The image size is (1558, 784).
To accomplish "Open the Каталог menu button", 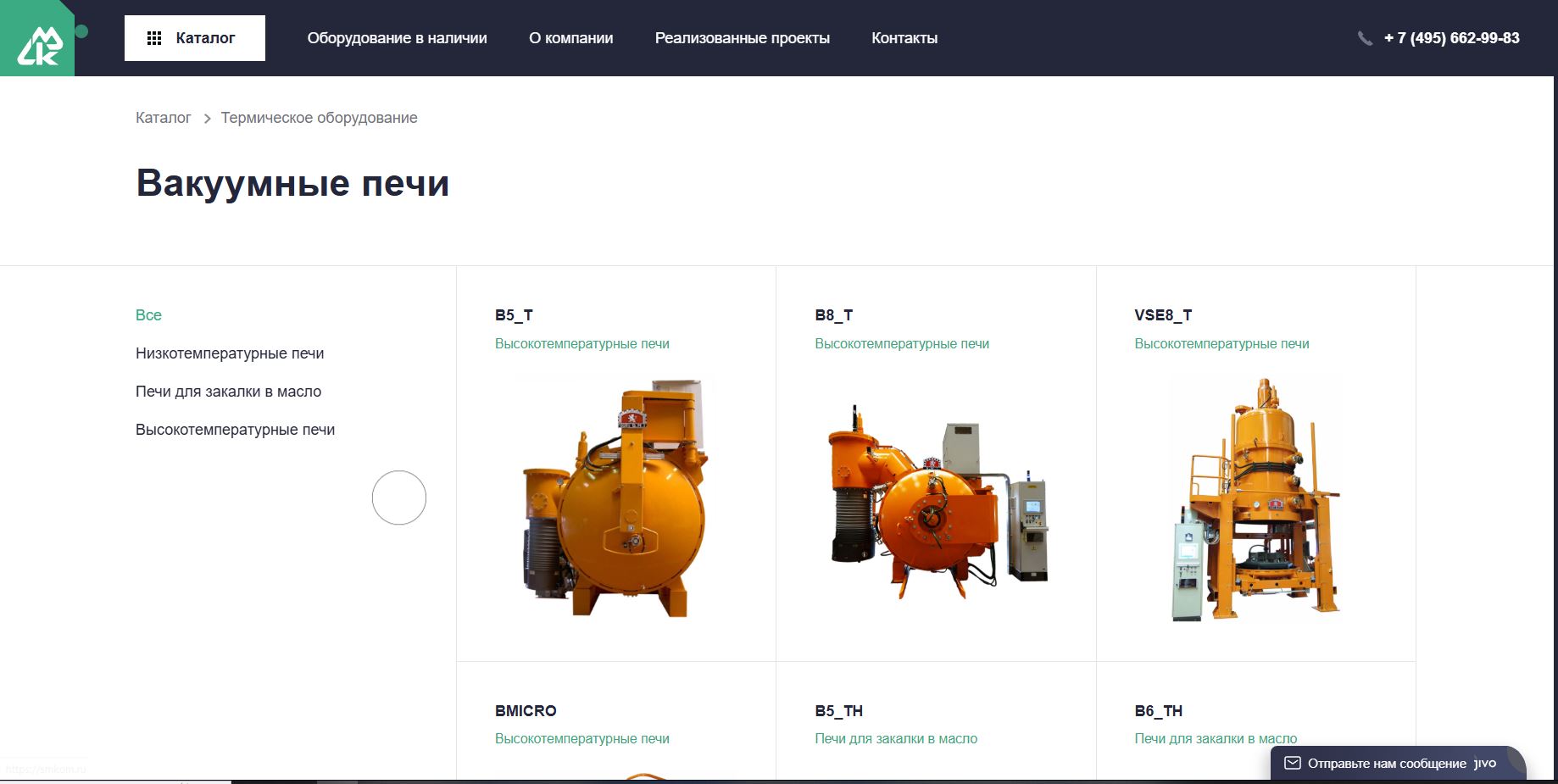I will coord(195,38).
